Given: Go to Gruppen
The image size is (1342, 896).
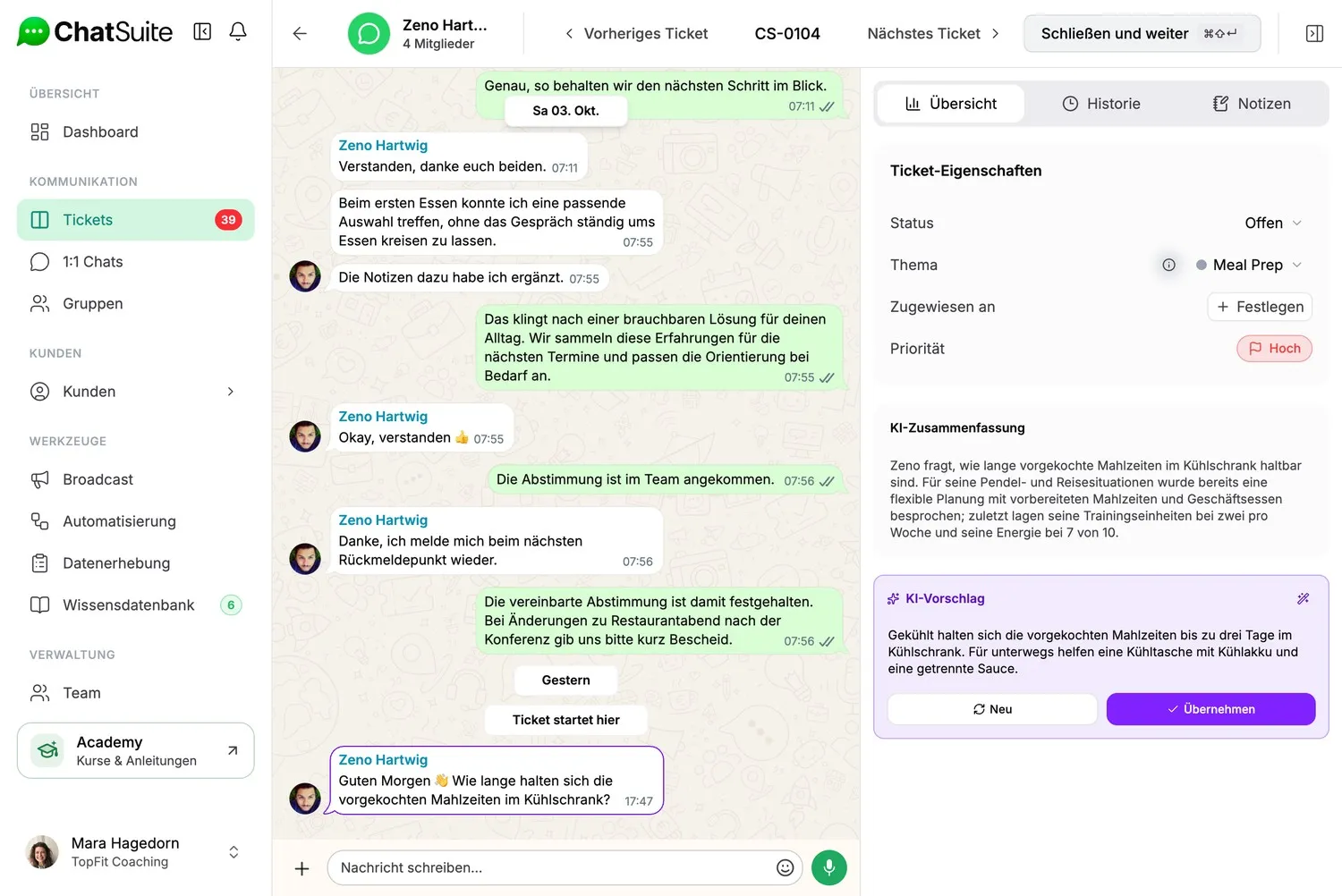Looking at the screenshot, I should 136,304.
